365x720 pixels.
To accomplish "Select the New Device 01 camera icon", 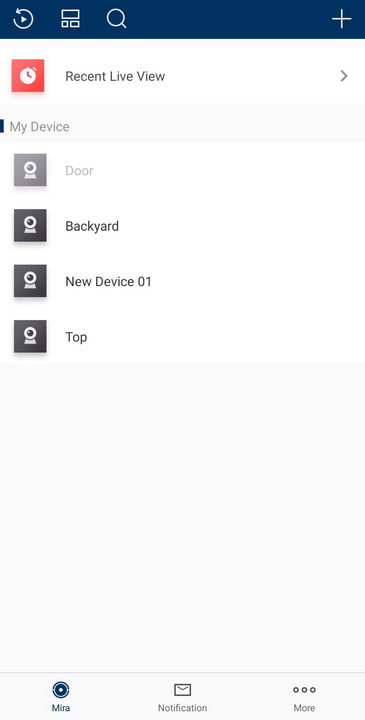I will [x=30, y=281].
